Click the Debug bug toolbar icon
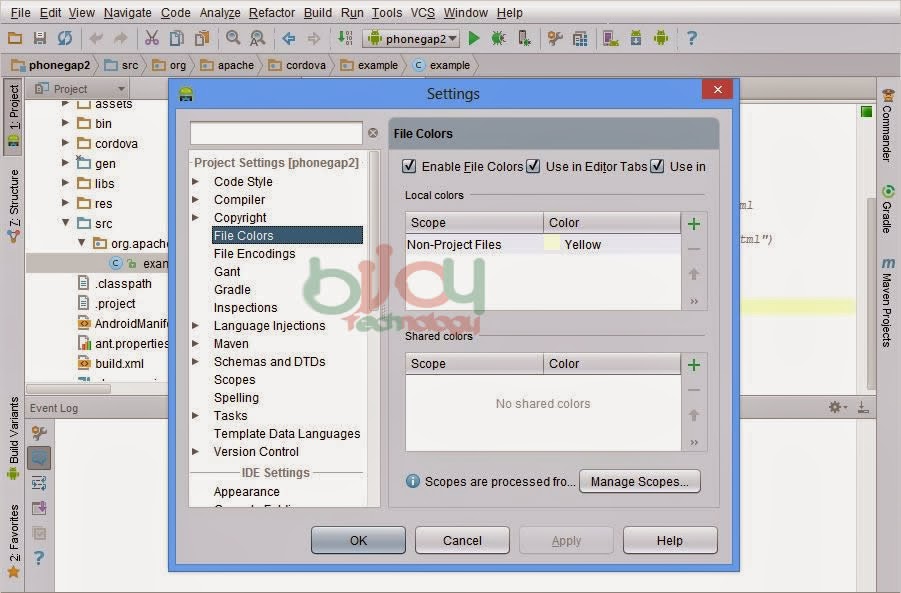901x593 pixels. coord(498,38)
